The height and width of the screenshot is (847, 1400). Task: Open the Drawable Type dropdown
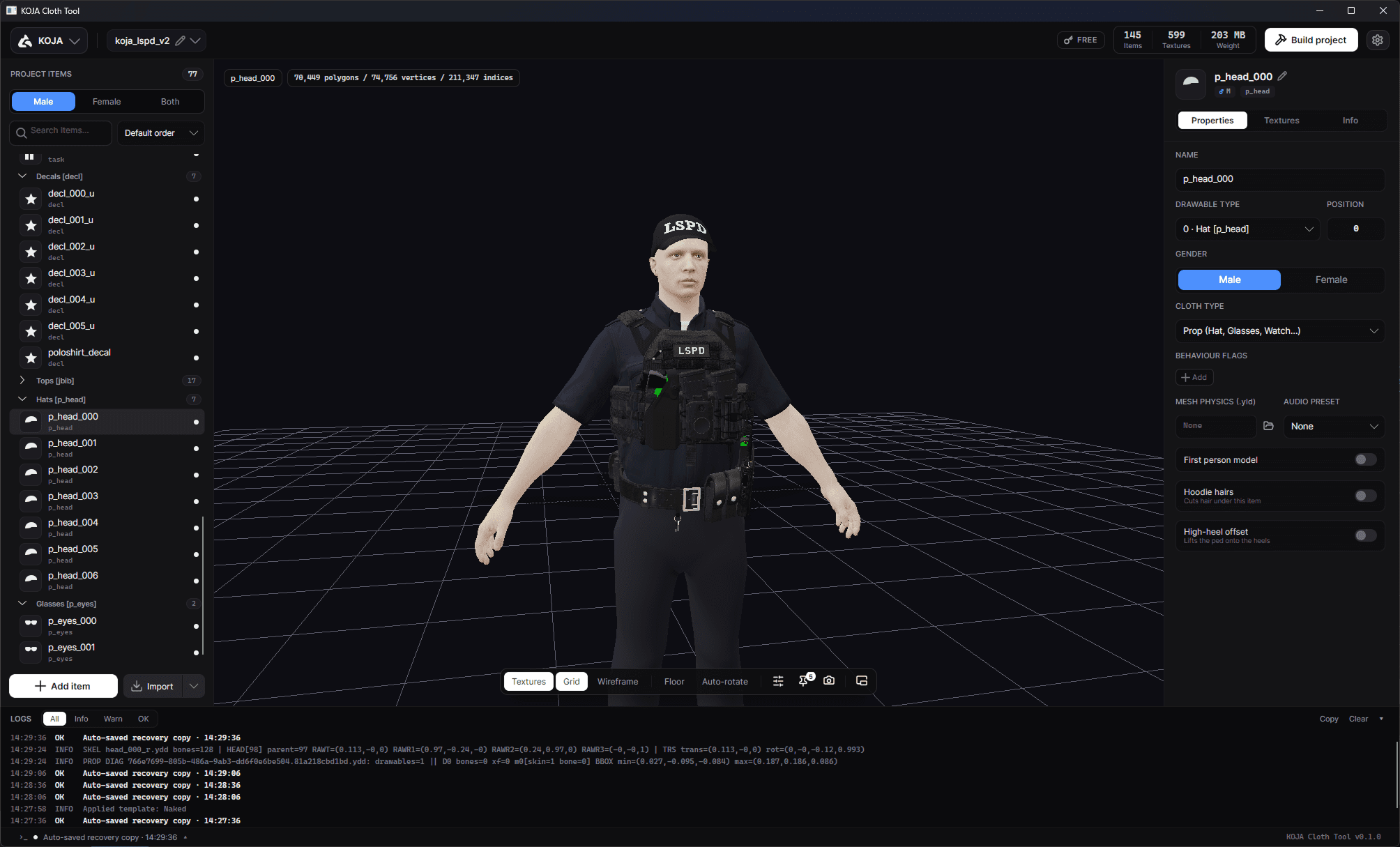(1247, 229)
